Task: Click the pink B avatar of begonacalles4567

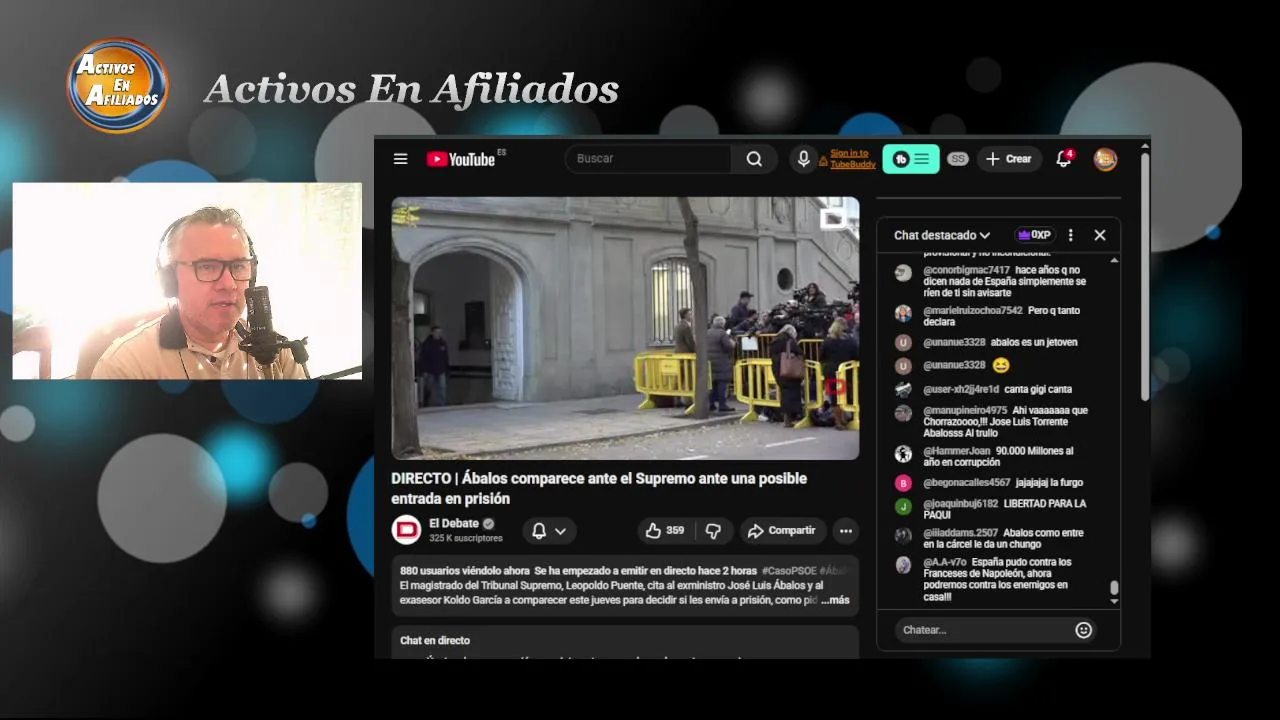Action: click(x=903, y=483)
